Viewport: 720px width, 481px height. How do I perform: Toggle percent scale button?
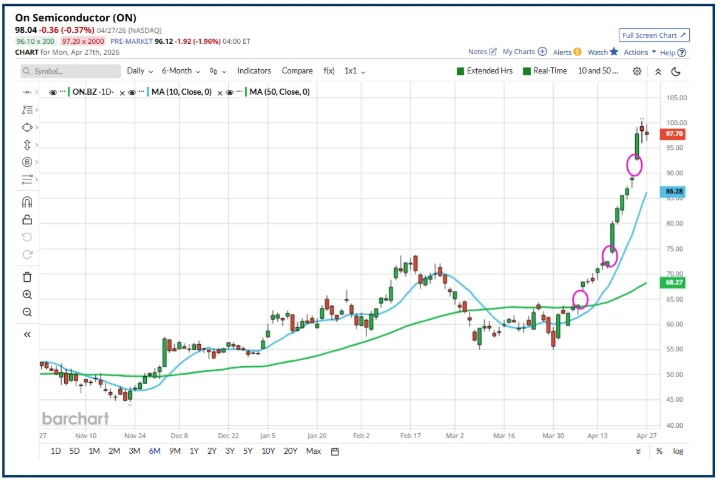[659, 452]
